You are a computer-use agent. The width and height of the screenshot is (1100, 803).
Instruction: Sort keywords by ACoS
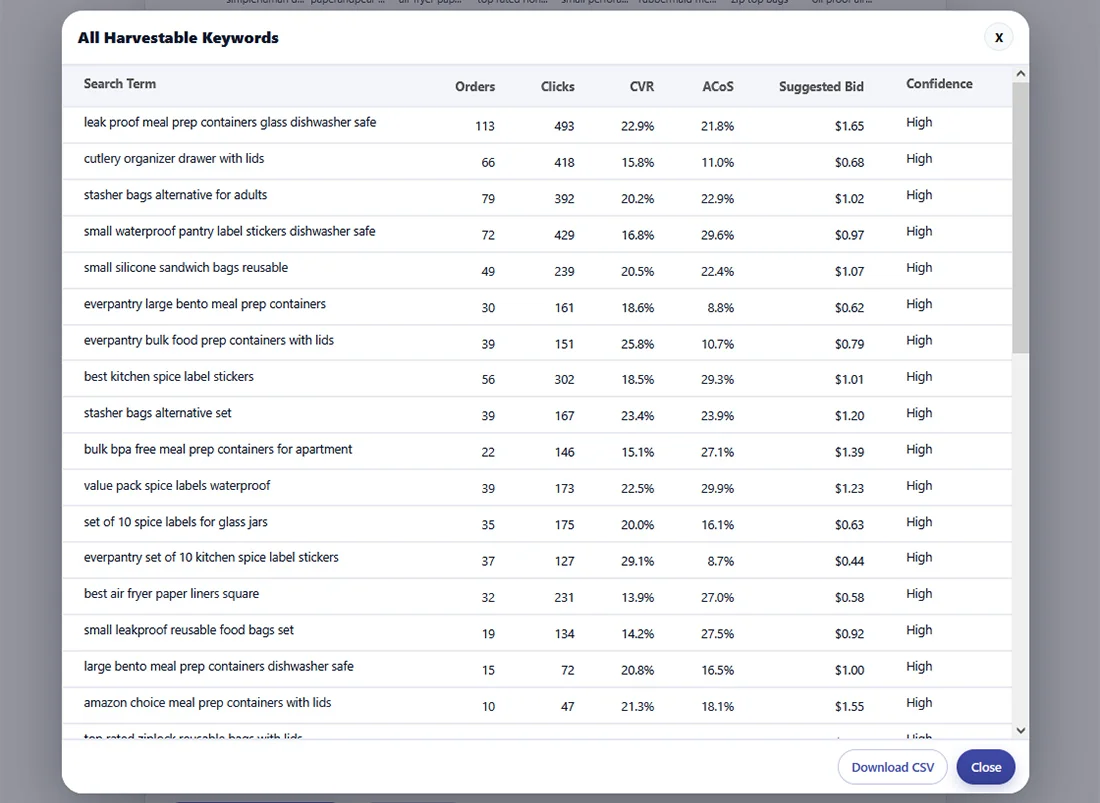coord(718,87)
